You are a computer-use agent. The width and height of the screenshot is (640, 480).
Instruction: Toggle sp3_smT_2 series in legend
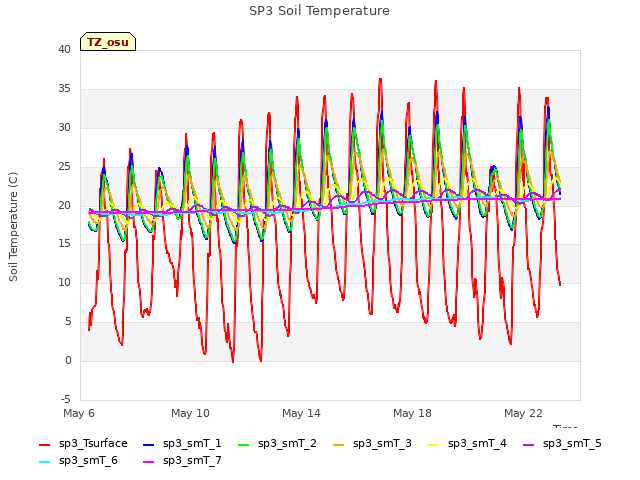(x=277, y=444)
